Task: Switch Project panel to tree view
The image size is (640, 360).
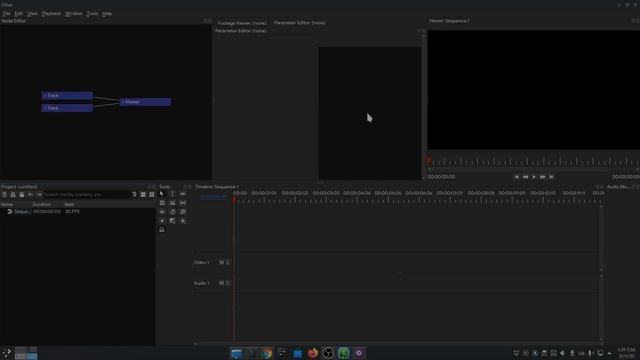Action: (x=134, y=195)
